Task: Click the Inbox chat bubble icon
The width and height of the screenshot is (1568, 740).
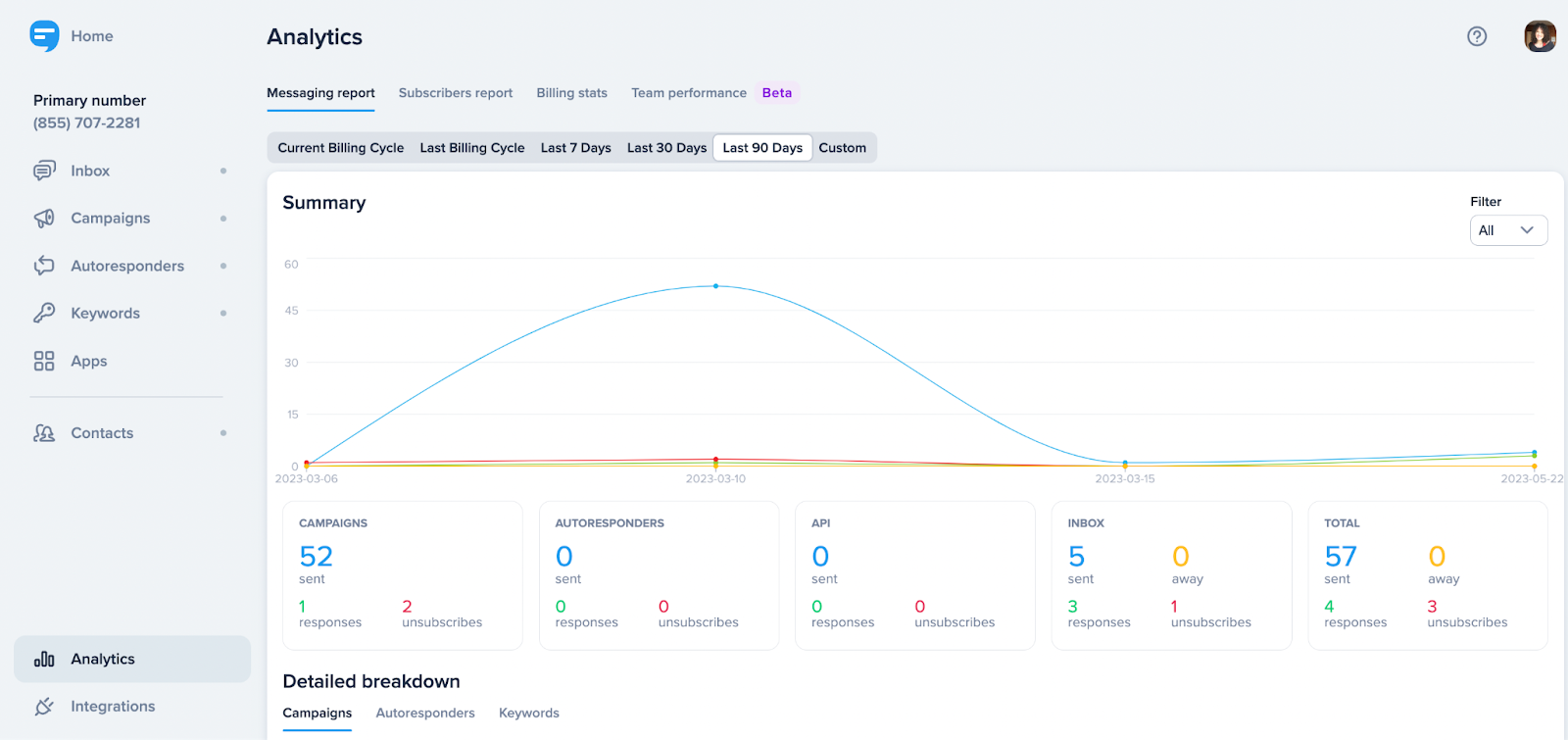Action: pos(44,171)
